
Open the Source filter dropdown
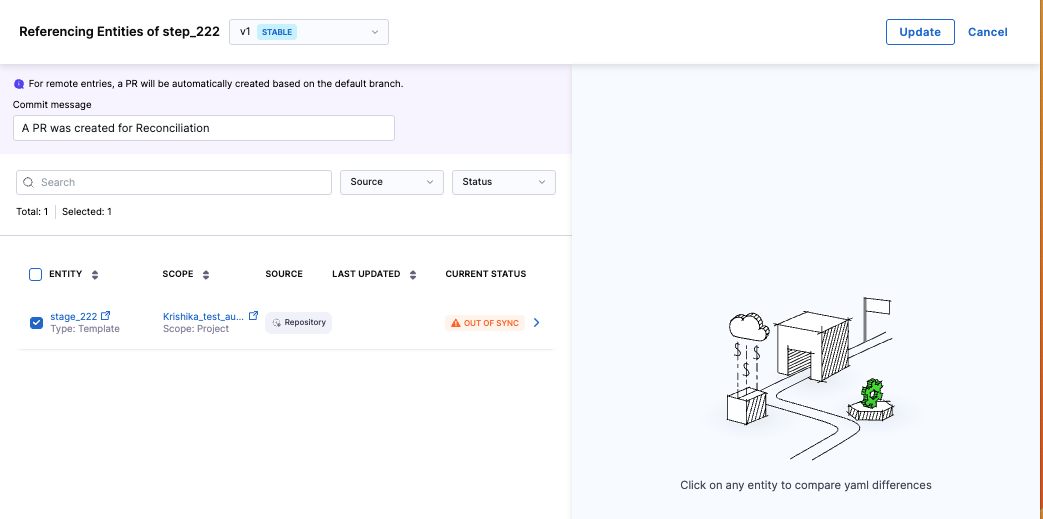392,182
